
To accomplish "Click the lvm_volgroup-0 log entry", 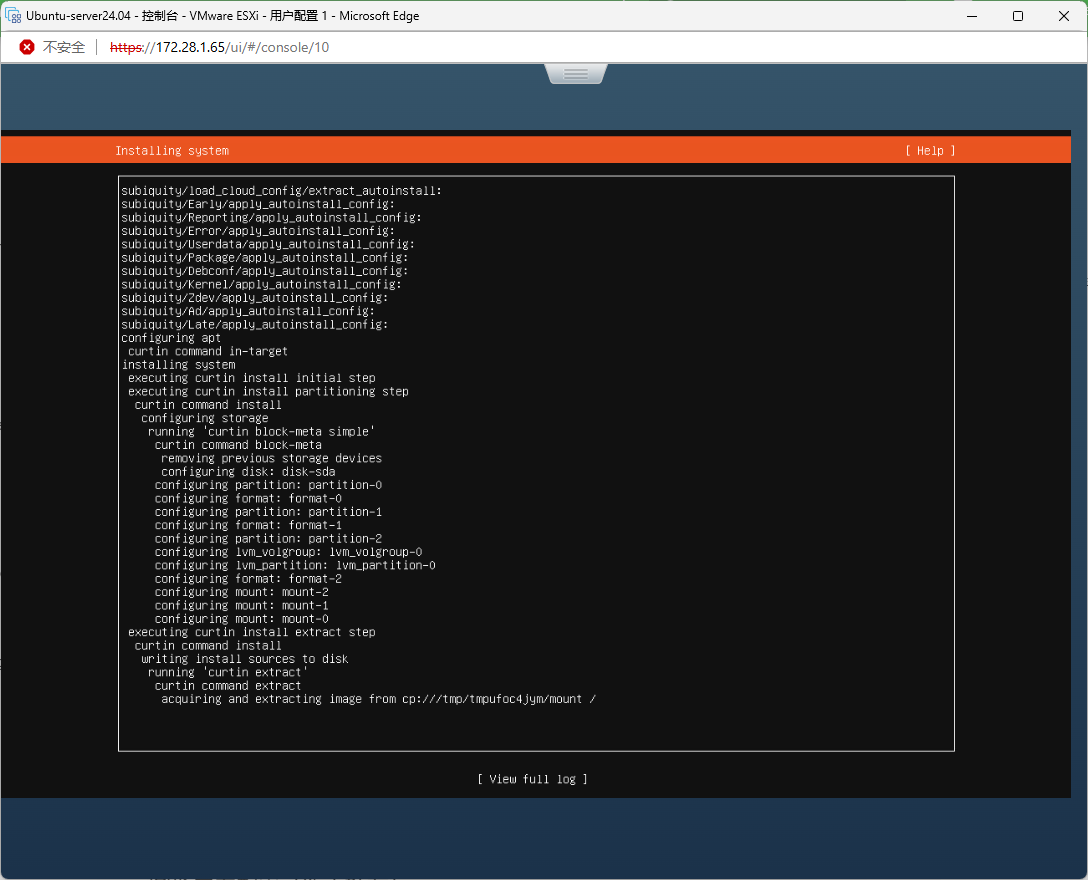I will pyautogui.click(x=288, y=552).
